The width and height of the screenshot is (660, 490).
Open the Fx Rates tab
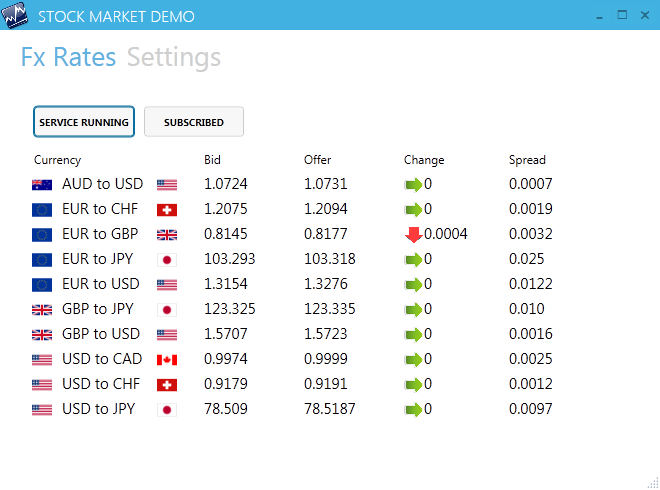coord(68,57)
